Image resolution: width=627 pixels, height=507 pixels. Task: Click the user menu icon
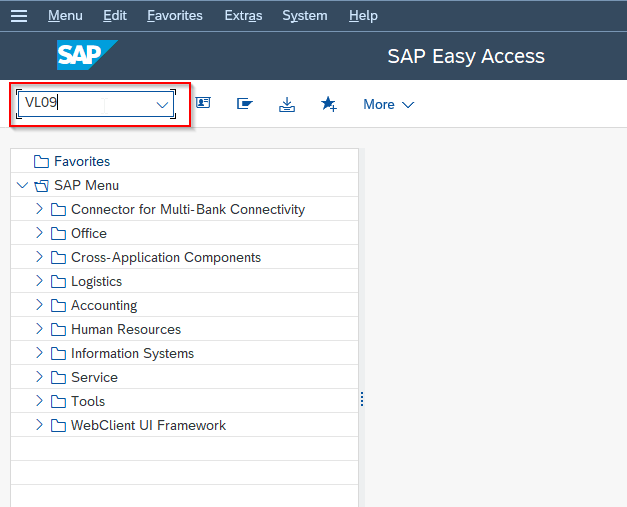203,103
